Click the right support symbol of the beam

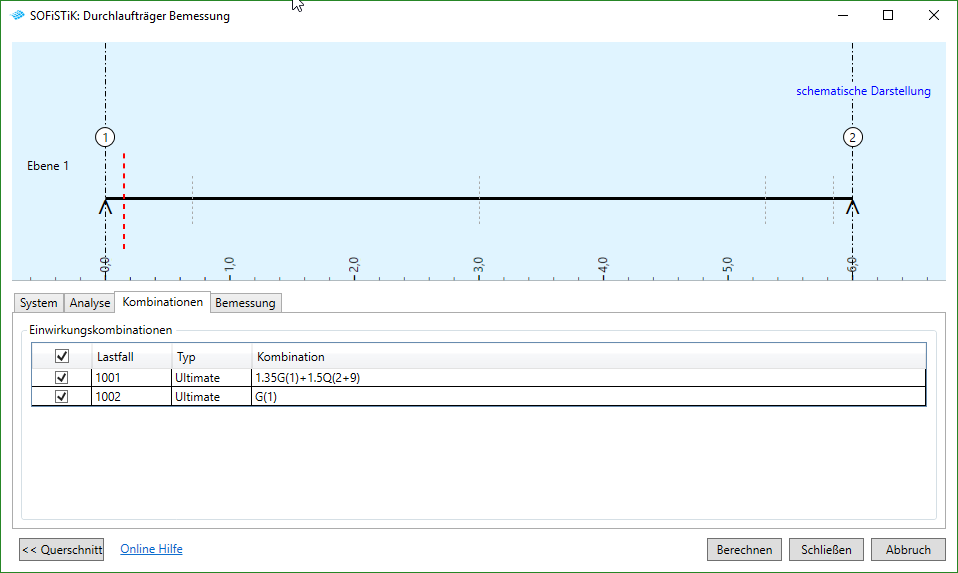[x=852, y=207]
